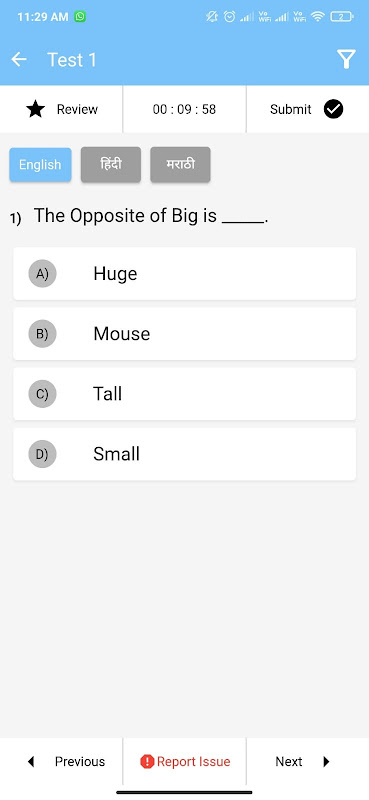Tap the right arrow next to Next

click(327, 762)
